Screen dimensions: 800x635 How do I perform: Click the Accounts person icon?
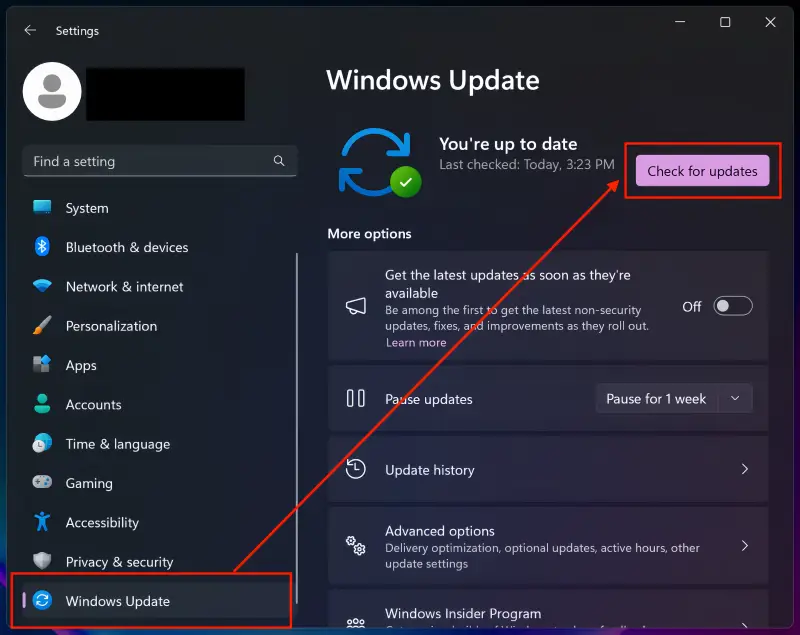(x=42, y=404)
